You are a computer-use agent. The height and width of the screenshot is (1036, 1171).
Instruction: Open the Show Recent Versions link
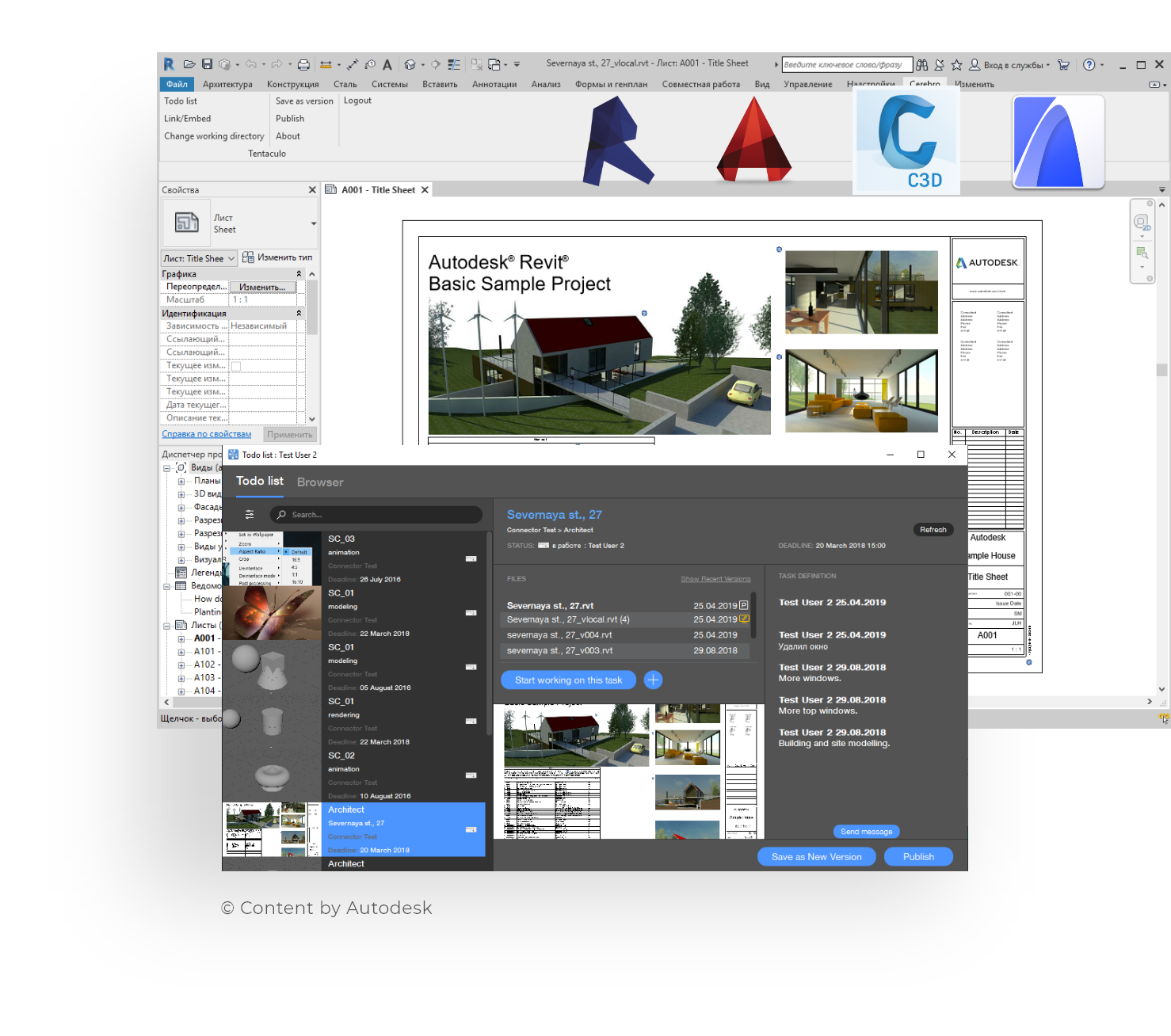tap(715, 579)
